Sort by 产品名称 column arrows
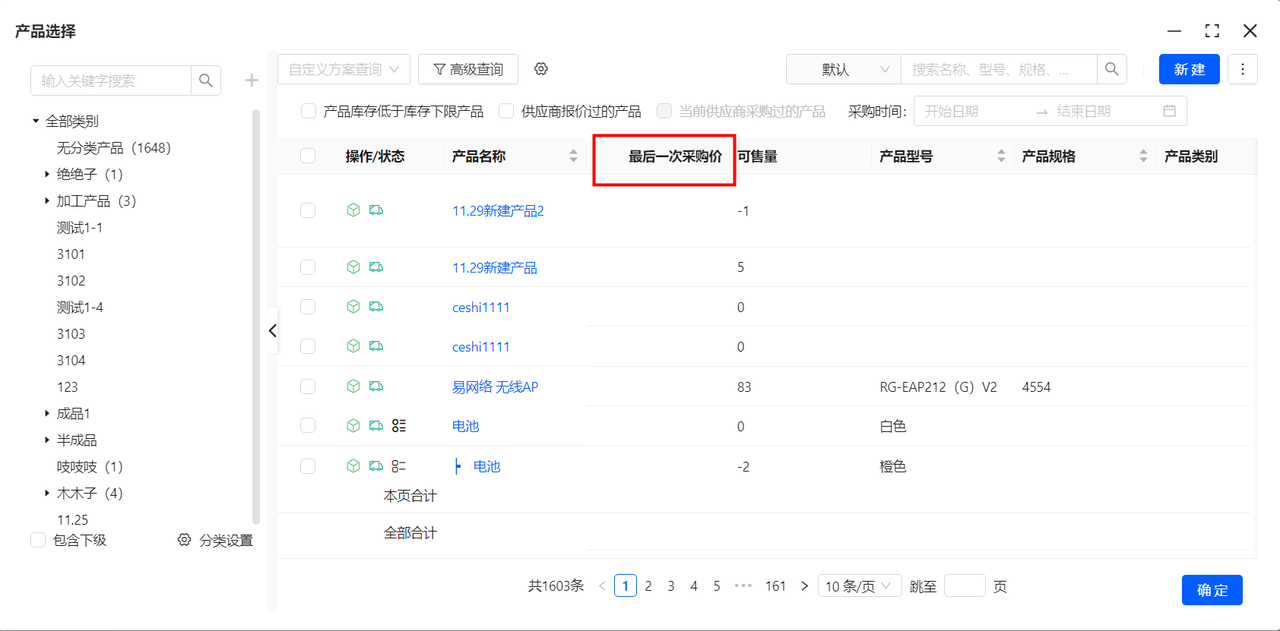1280x631 pixels. (574, 156)
